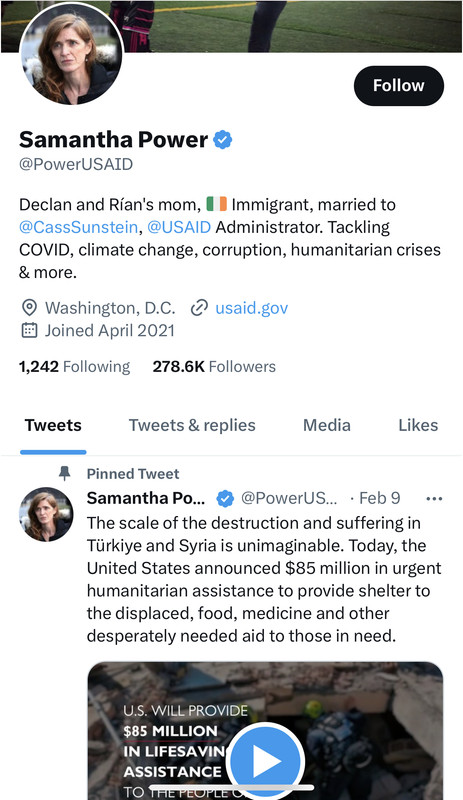View the 1,242 Following list
Viewport: 463px width, 800px height.
[x=75, y=366]
